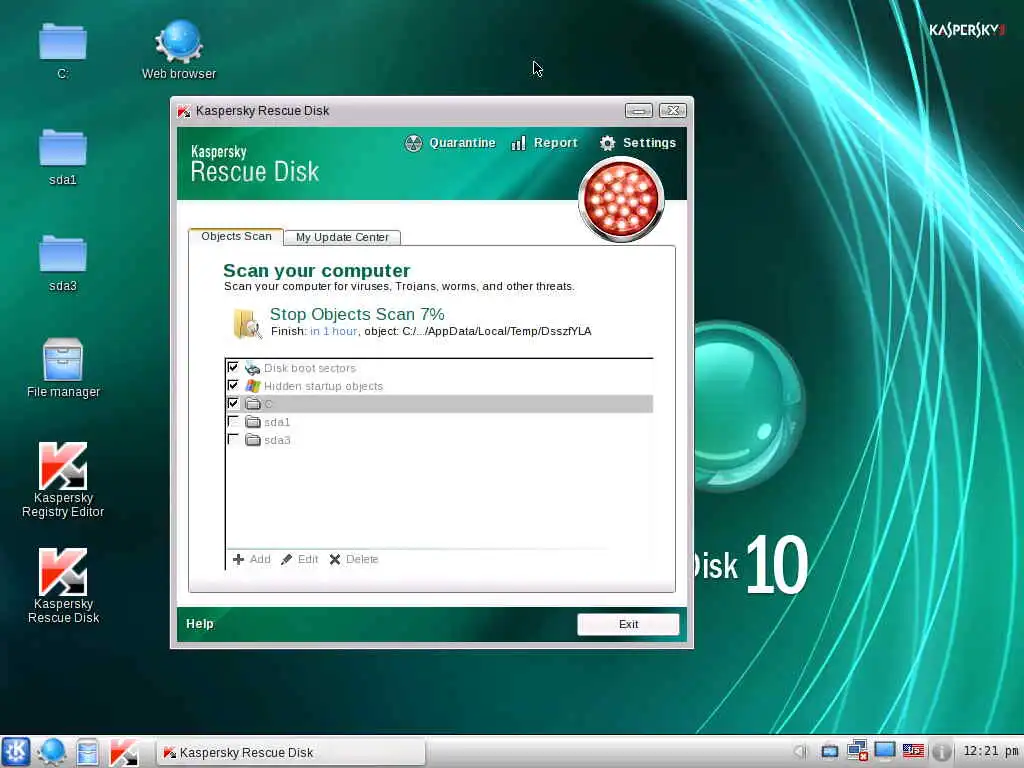Click the network connection tray icon
The image size is (1024, 768).
tap(857, 751)
